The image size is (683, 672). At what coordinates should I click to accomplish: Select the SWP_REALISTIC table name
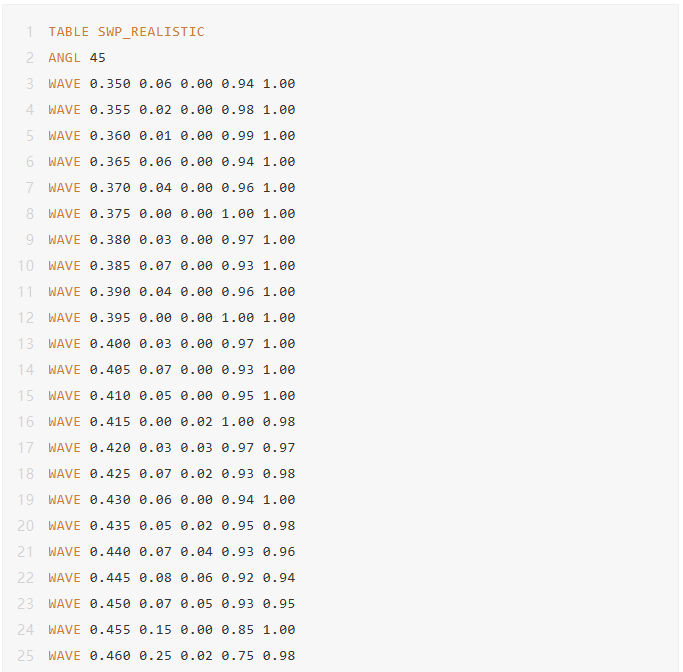coord(151,32)
